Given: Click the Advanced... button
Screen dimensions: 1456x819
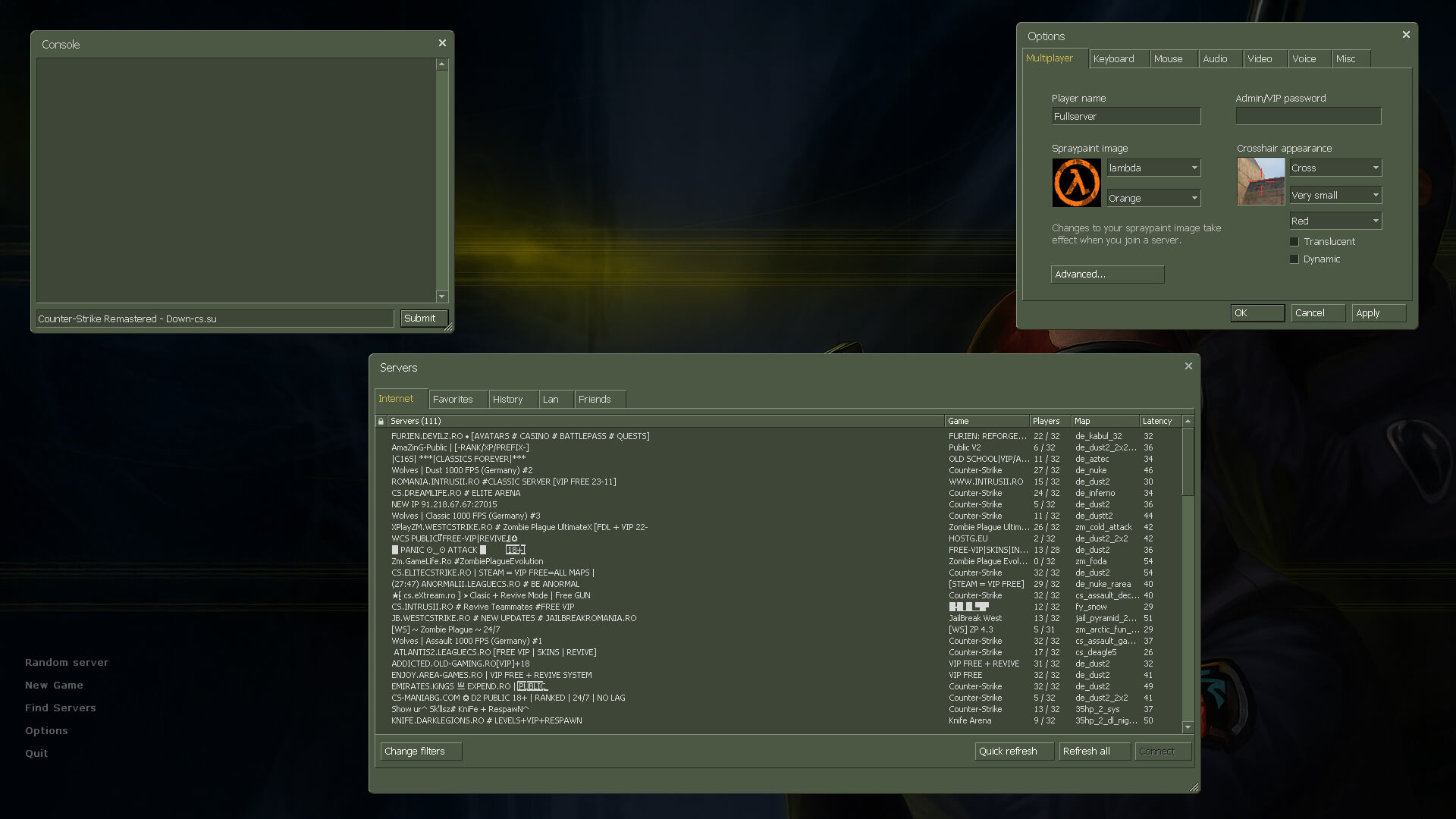Looking at the screenshot, I should (1107, 275).
